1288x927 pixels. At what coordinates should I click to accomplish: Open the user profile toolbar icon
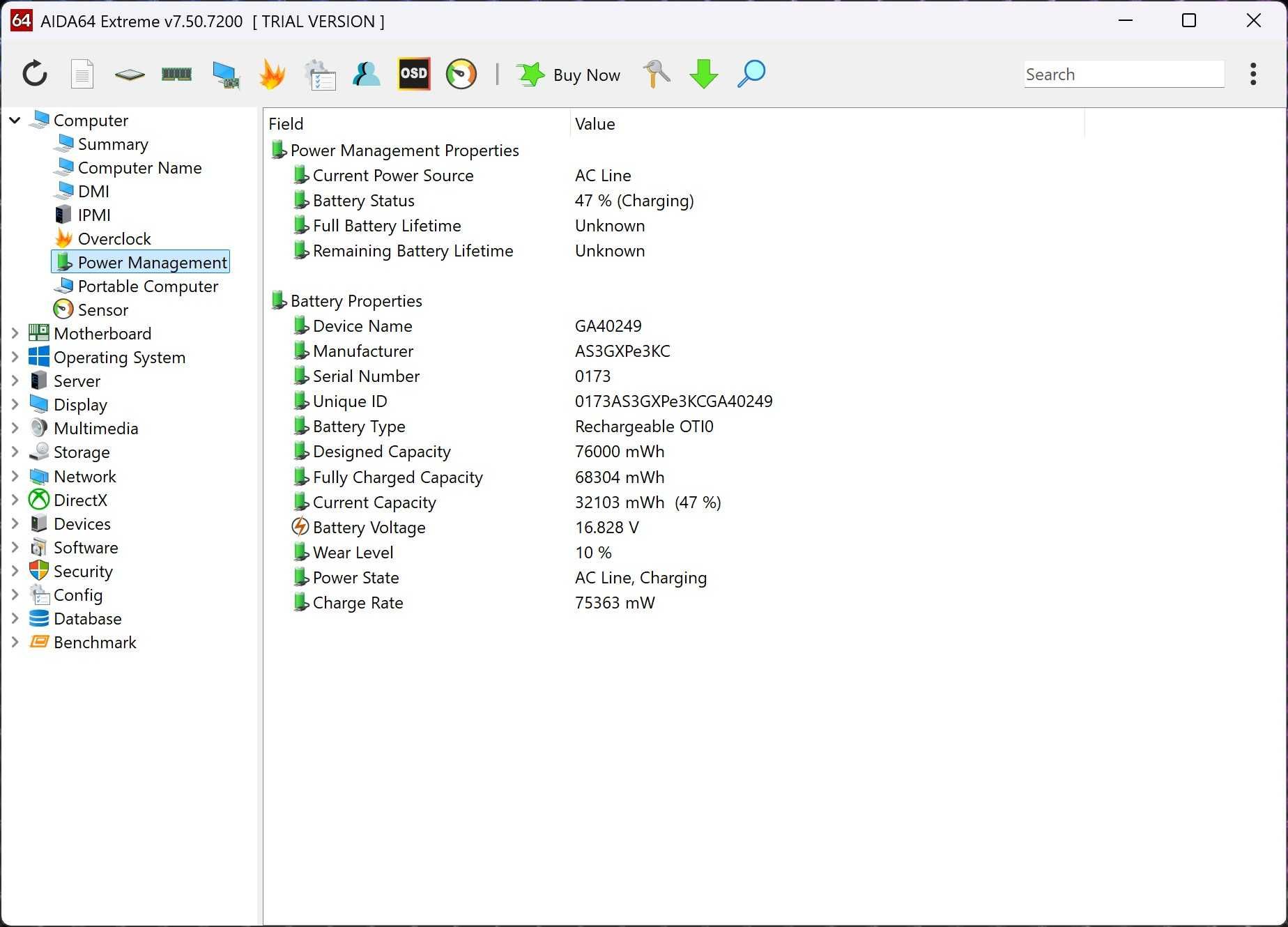click(367, 74)
